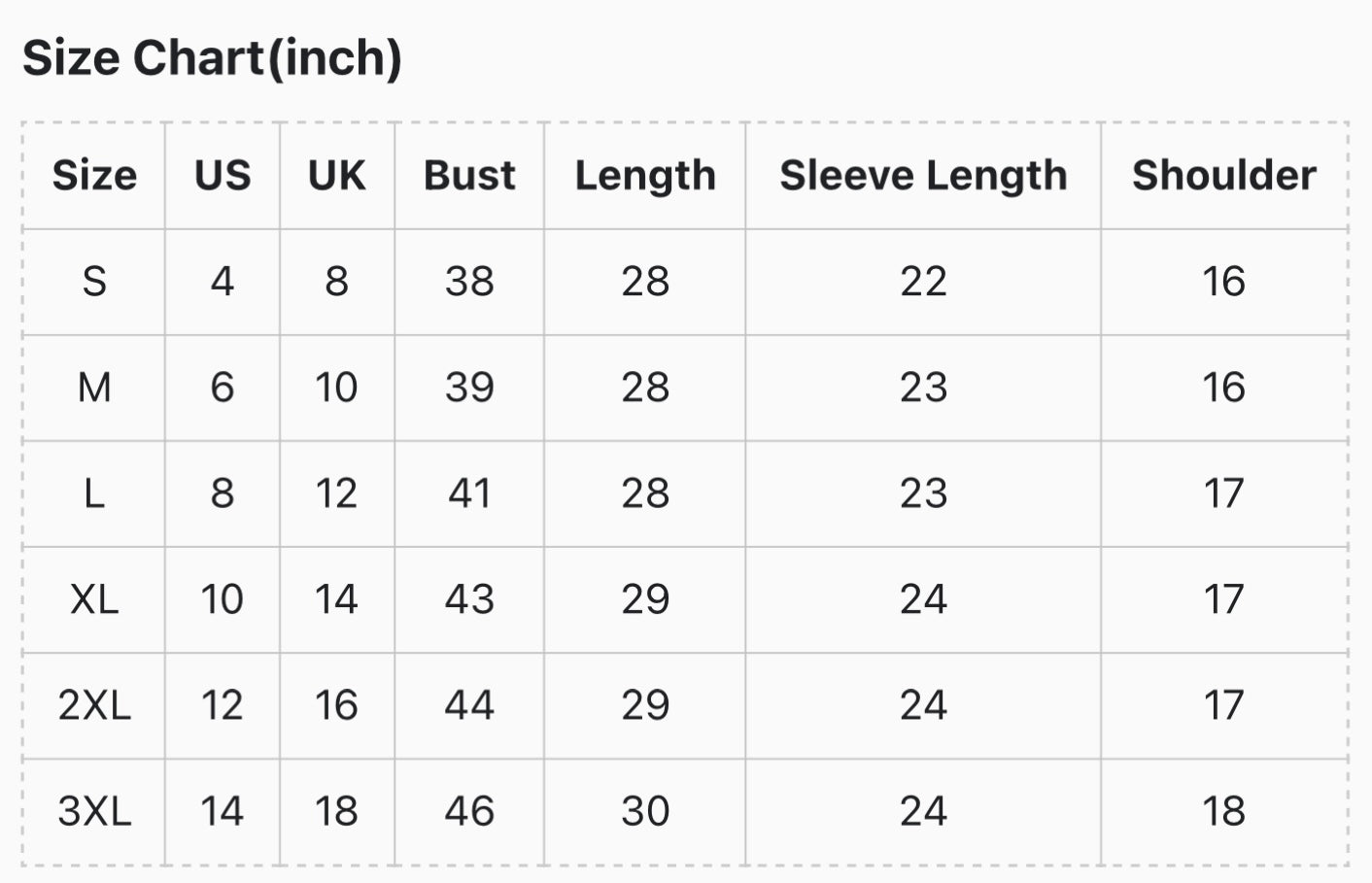Screen dimensions: 1372x883
Task: Click the Sleeve Length column header
Action: [x=923, y=176]
